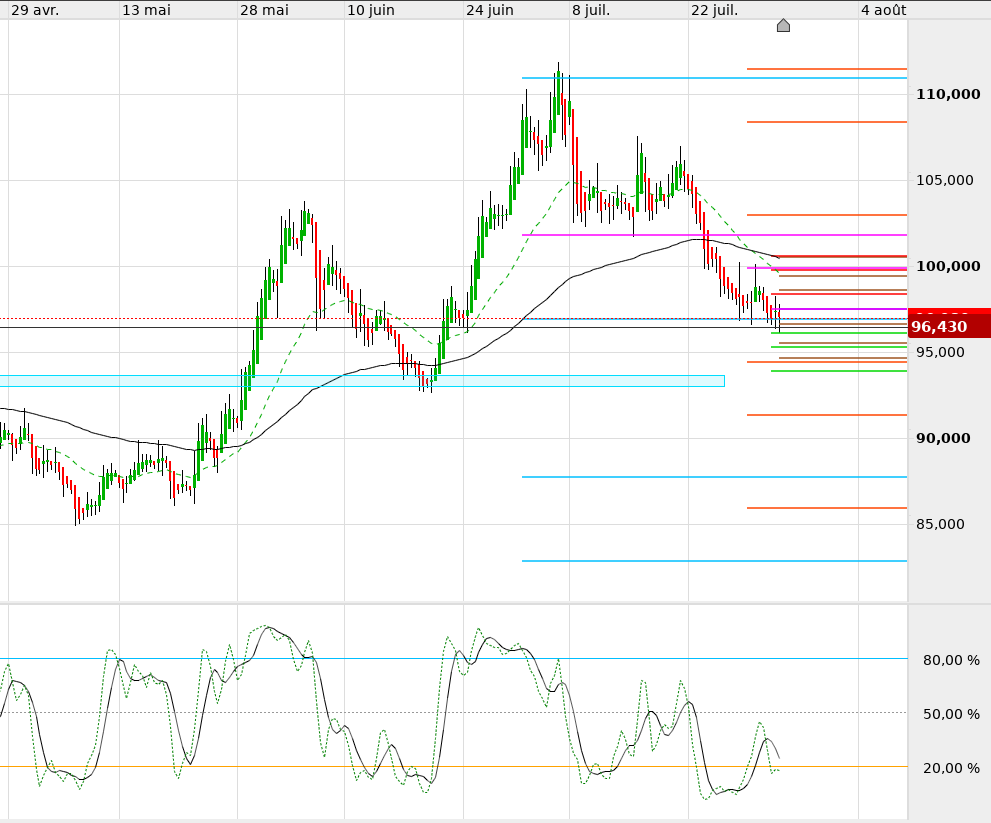The height and width of the screenshot is (823, 991).
Task: Click the 20,00 % stochastic level label
Action: tap(951, 768)
